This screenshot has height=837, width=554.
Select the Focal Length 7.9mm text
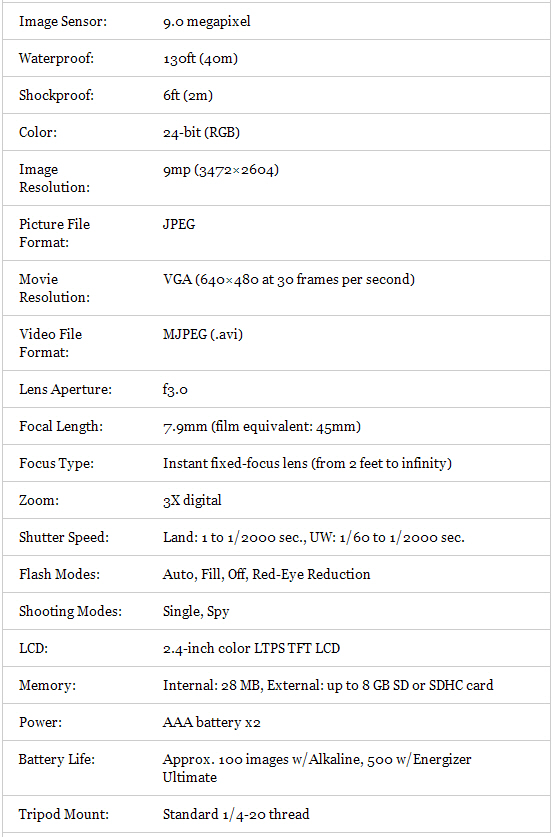pos(262,427)
